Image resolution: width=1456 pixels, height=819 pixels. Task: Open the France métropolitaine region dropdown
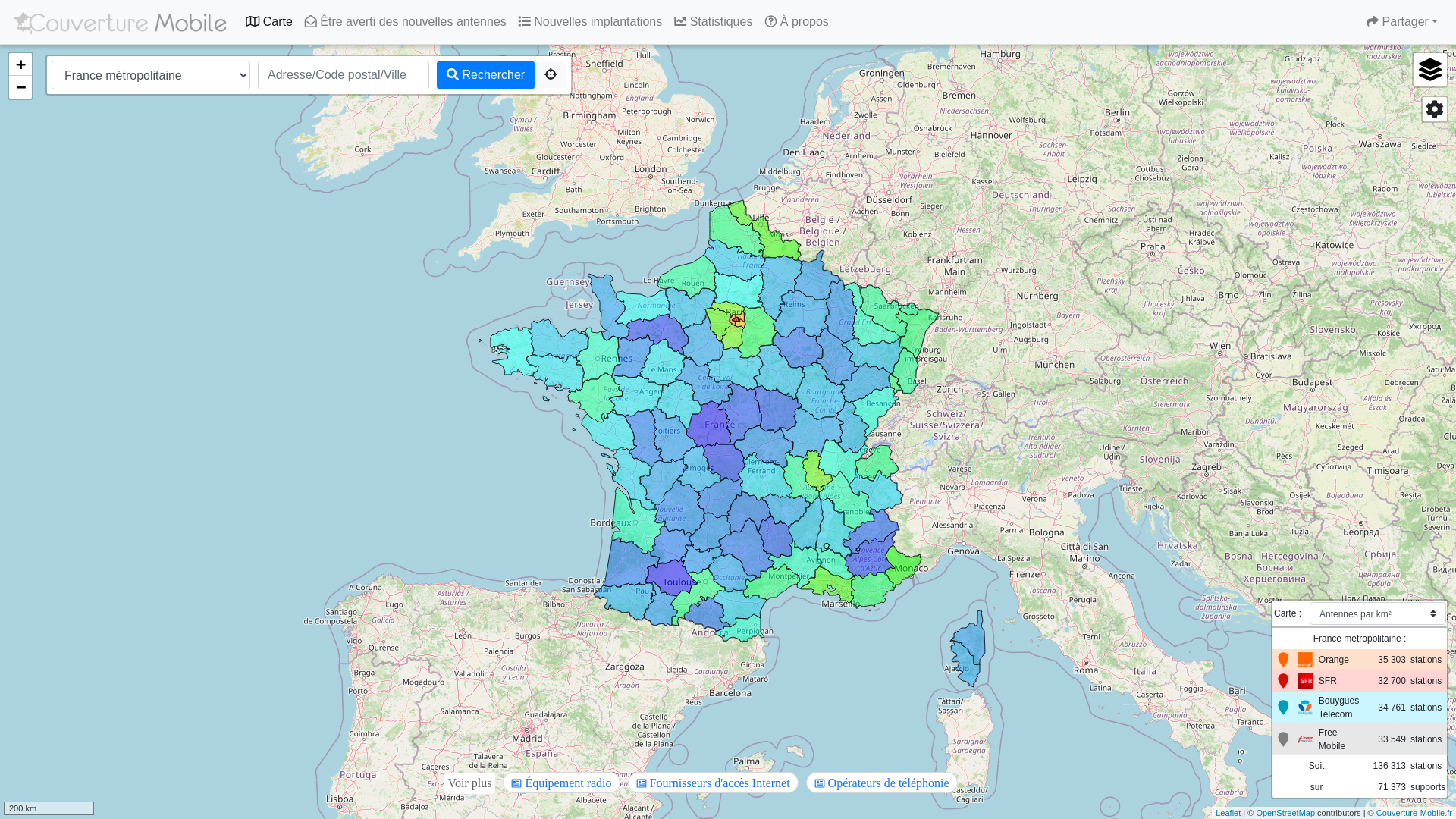[151, 75]
